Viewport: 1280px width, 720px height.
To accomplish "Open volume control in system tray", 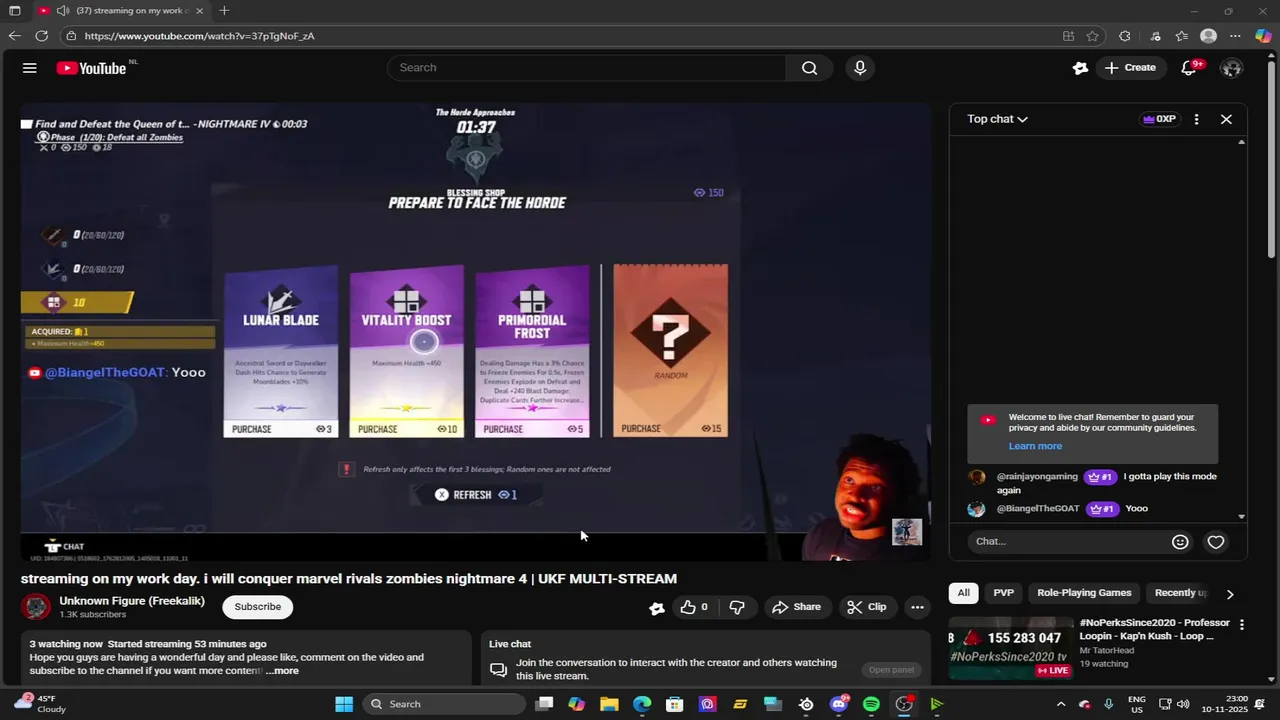I will coord(1183,704).
